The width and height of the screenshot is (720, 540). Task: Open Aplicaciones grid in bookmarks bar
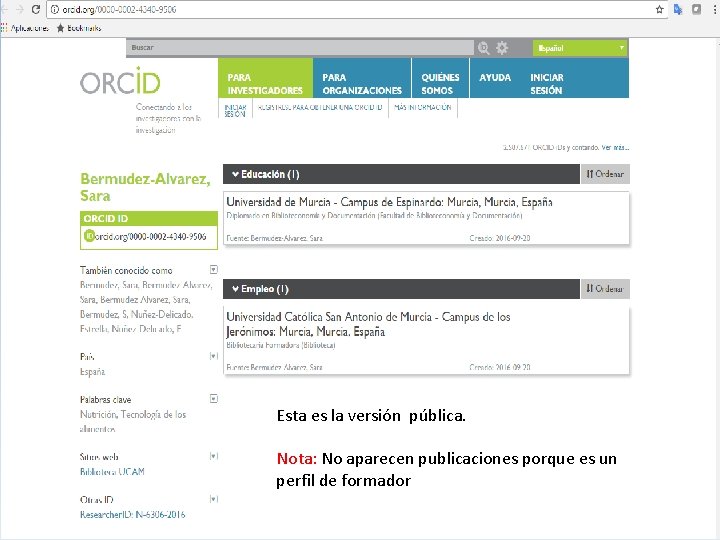tap(25, 28)
